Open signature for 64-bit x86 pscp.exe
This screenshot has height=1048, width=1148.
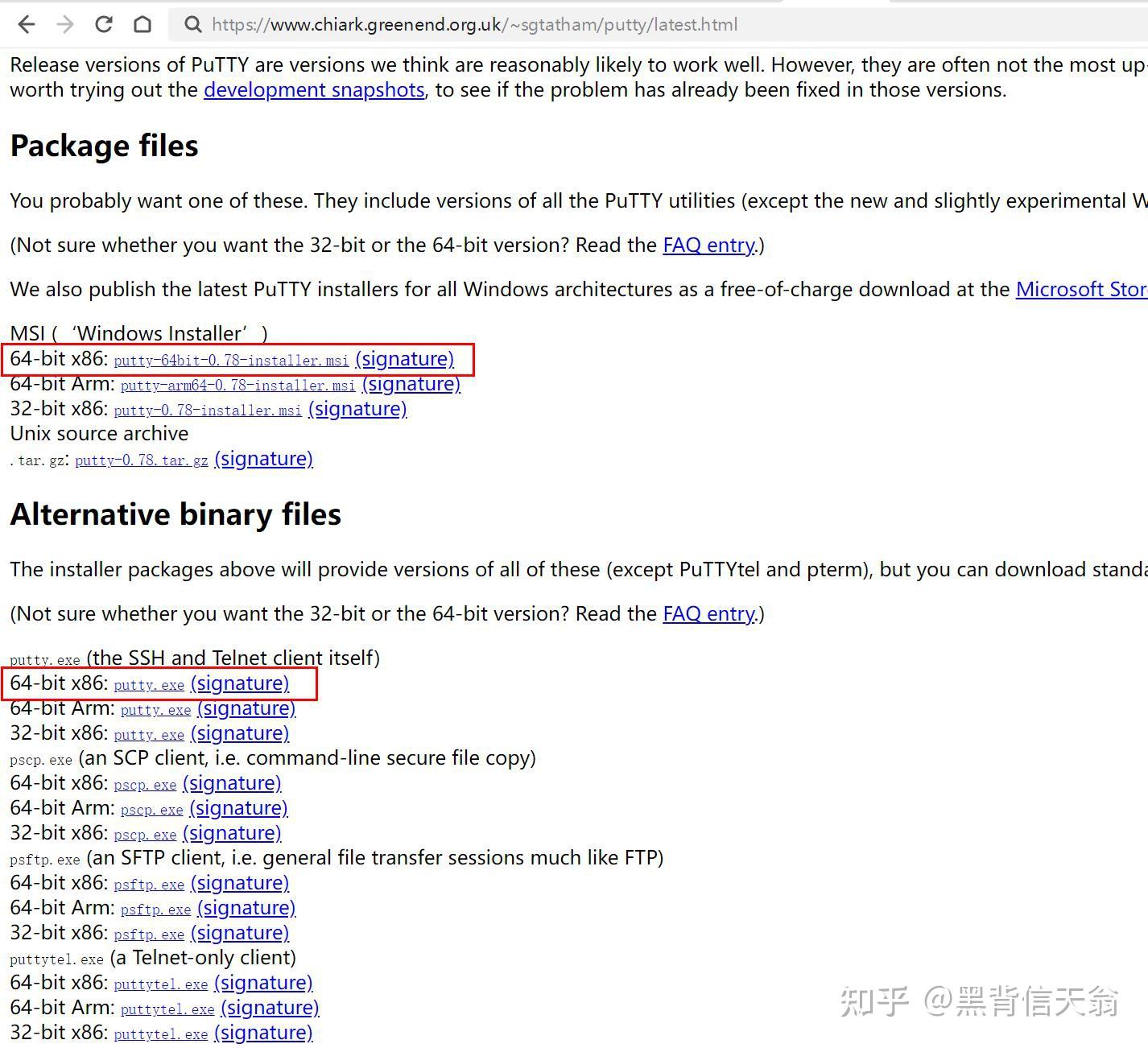232,783
